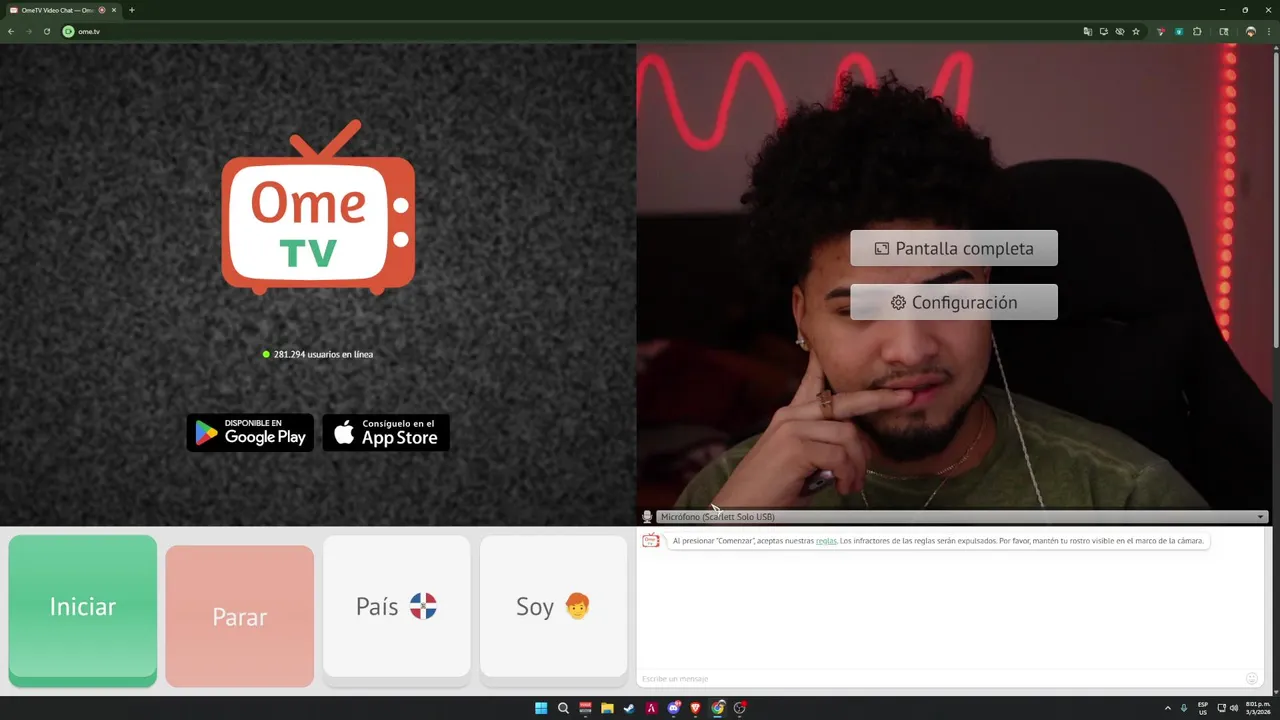Go forward in the browser
This screenshot has width=1280, height=720.
(29, 32)
